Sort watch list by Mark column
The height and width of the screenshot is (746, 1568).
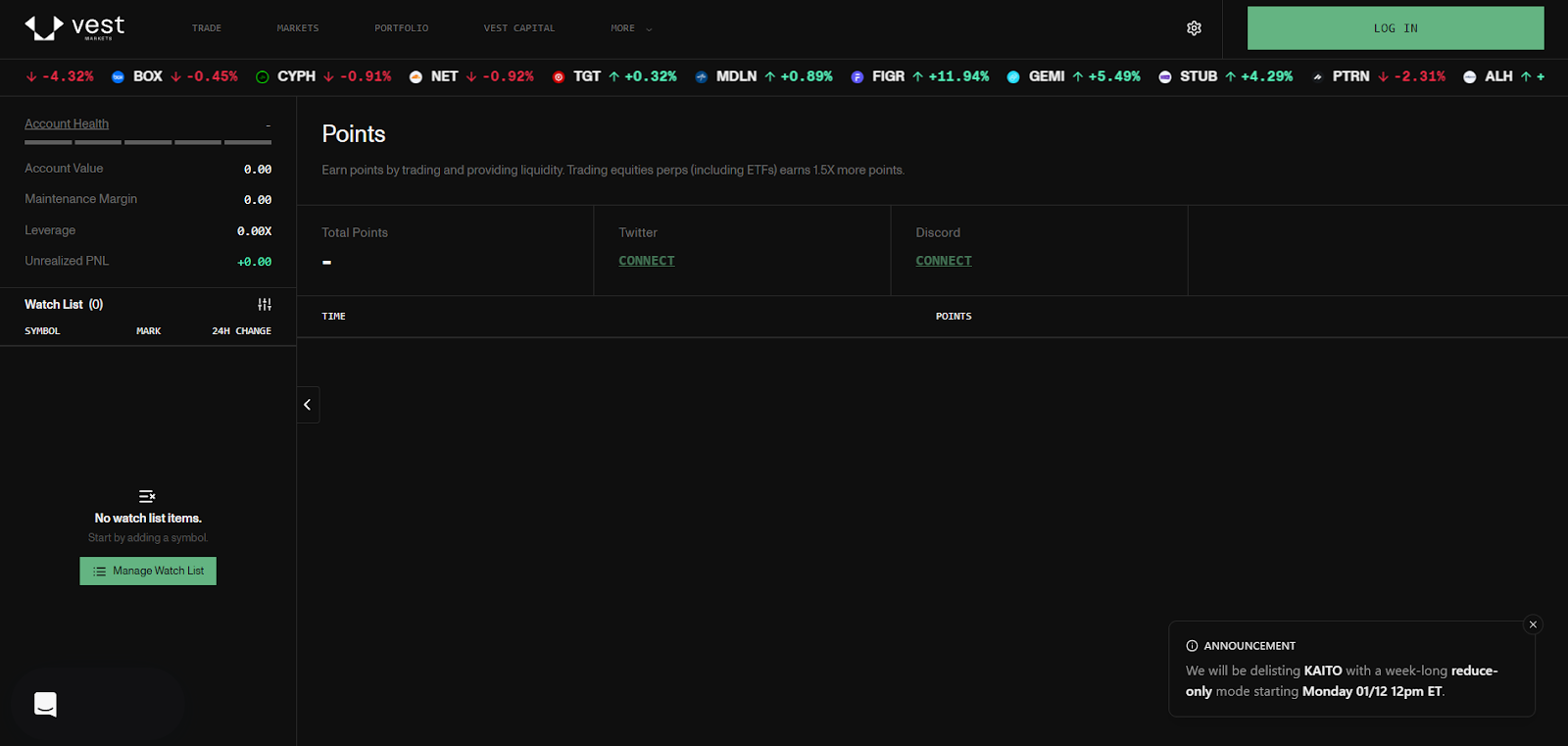click(149, 331)
